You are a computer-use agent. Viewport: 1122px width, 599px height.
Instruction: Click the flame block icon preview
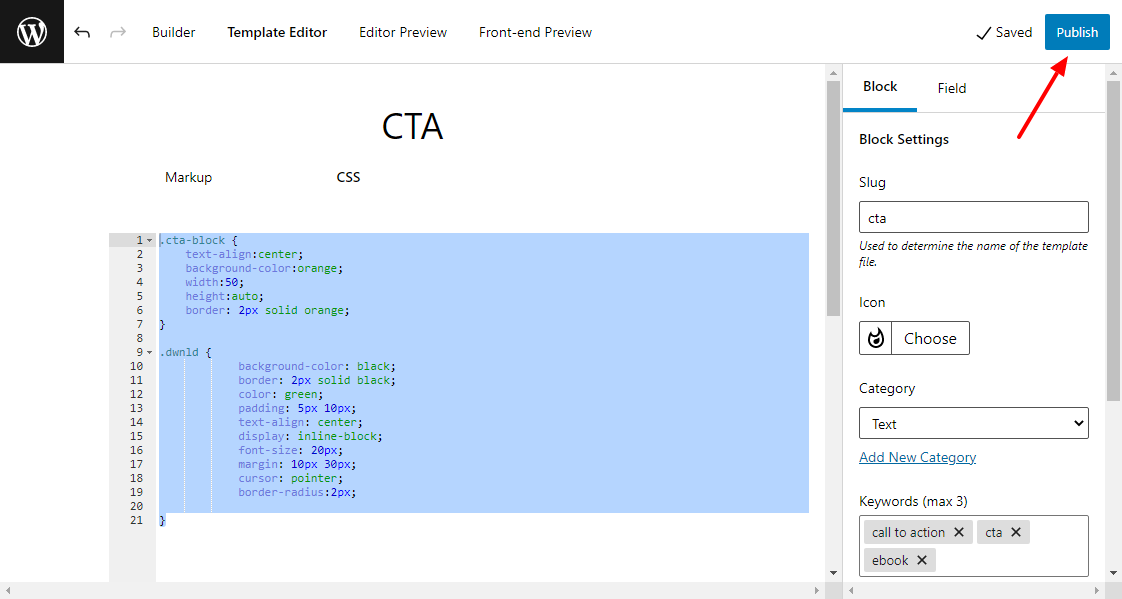click(x=876, y=338)
